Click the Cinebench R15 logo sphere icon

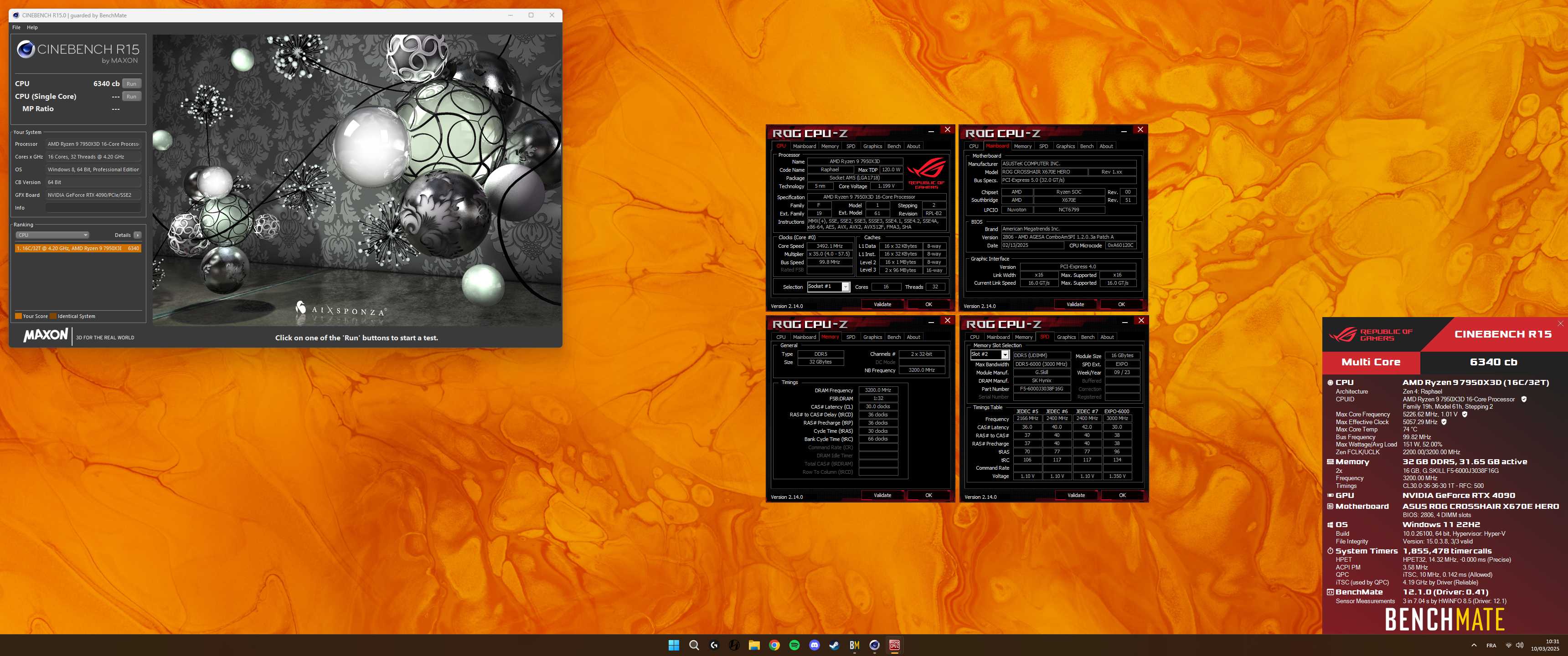pos(26,49)
